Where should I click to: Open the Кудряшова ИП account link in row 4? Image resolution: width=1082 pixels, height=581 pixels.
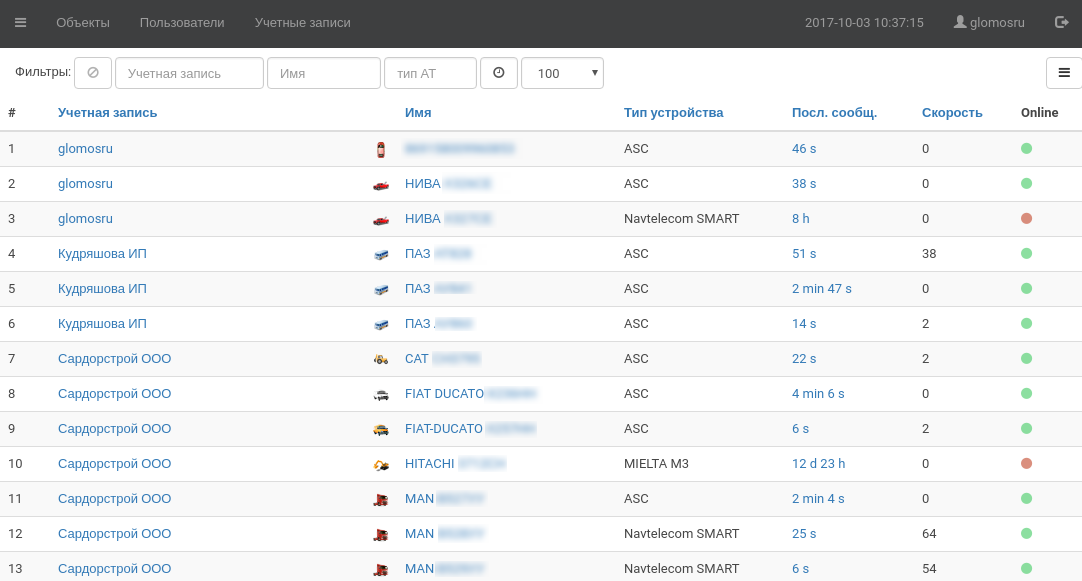(x=102, y=254)
